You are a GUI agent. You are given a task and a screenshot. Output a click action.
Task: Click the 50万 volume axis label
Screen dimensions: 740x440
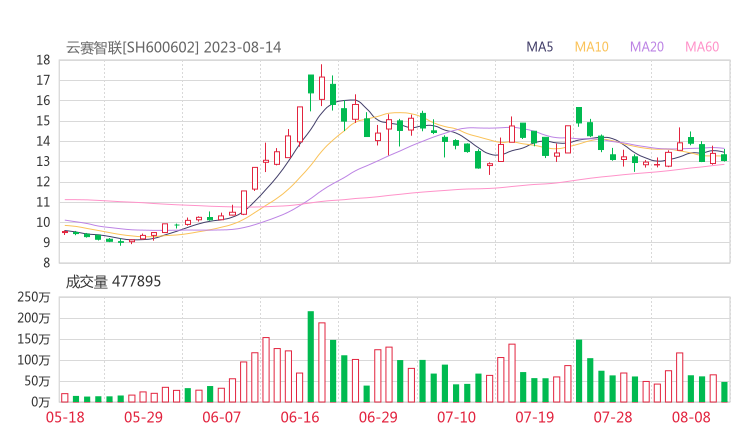click(37, 381)
